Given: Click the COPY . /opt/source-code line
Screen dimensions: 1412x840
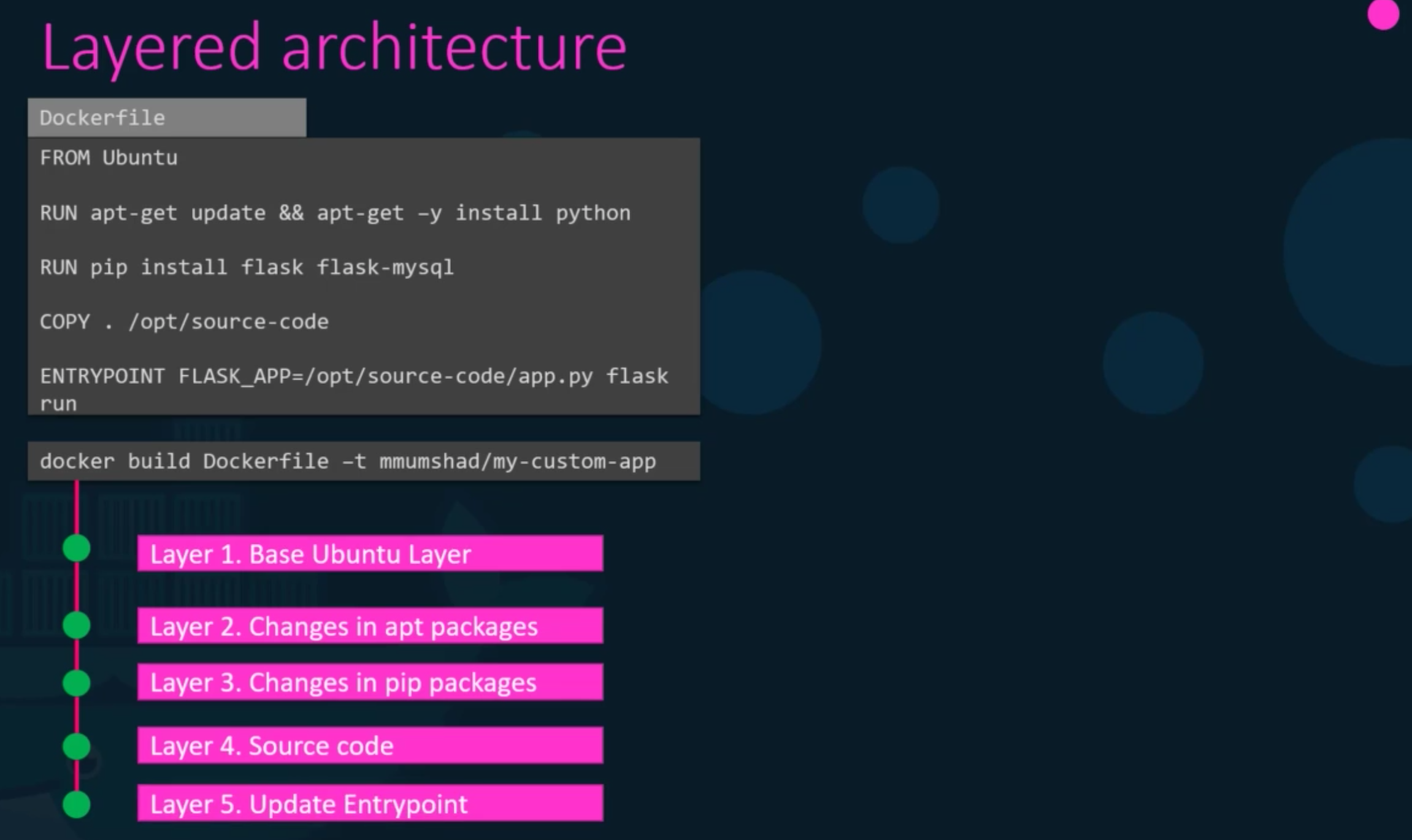Looking at the screenshot, I should pyautogui.click(x=184, y=322).
